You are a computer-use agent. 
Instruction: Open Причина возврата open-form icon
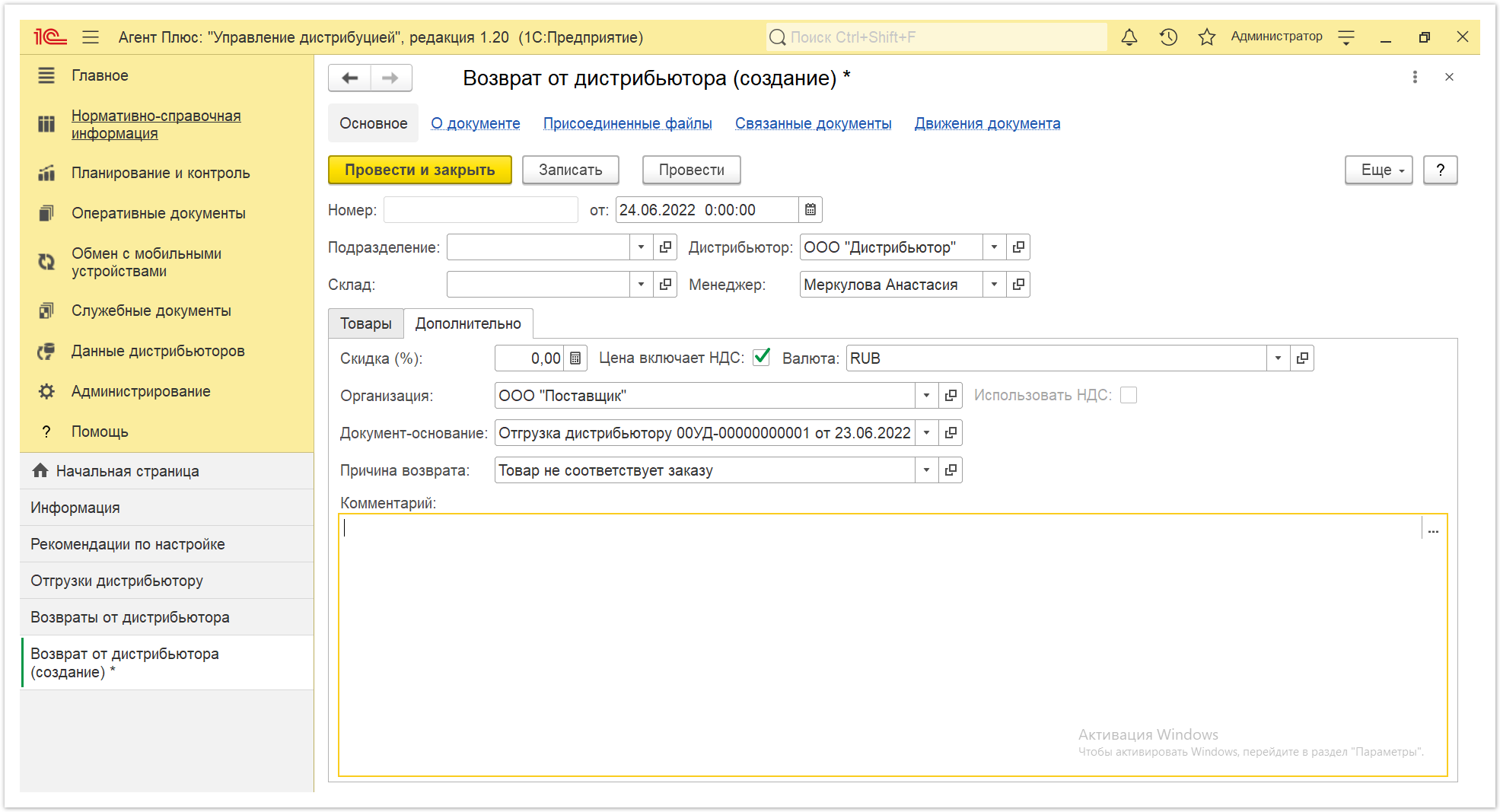[951, 470]
